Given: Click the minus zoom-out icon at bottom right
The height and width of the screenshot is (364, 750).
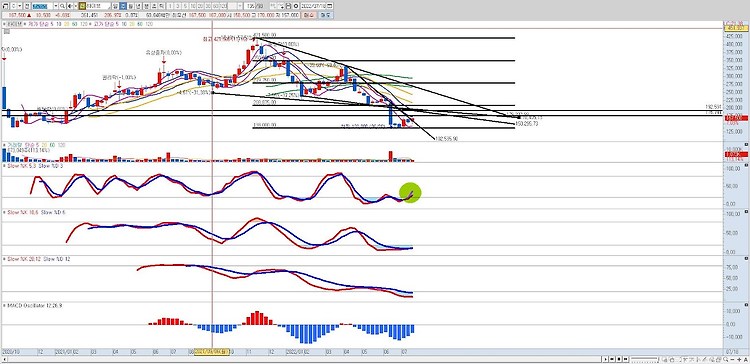Looking at the screenshot, I should (732, 359).
